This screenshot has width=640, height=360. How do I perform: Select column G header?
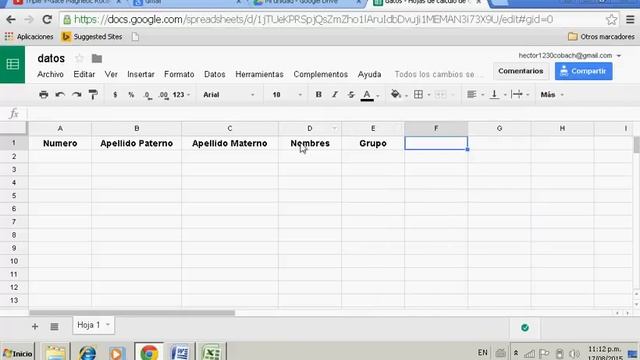click(499, 128)
